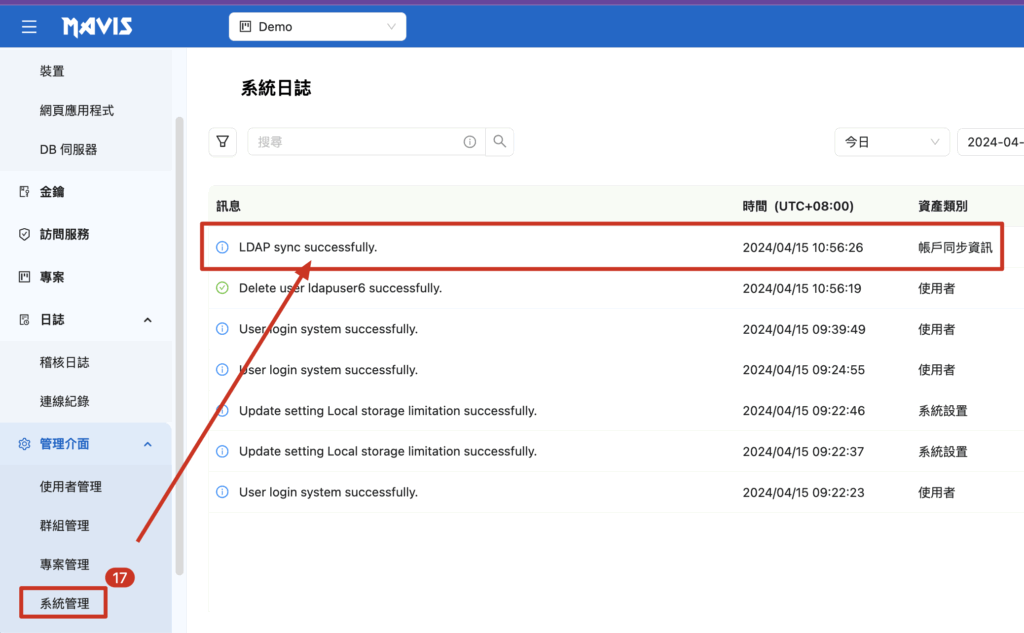Open 連線紀錄 from sidebar
Screen dimensions: 1024x633
pos(65,401)
